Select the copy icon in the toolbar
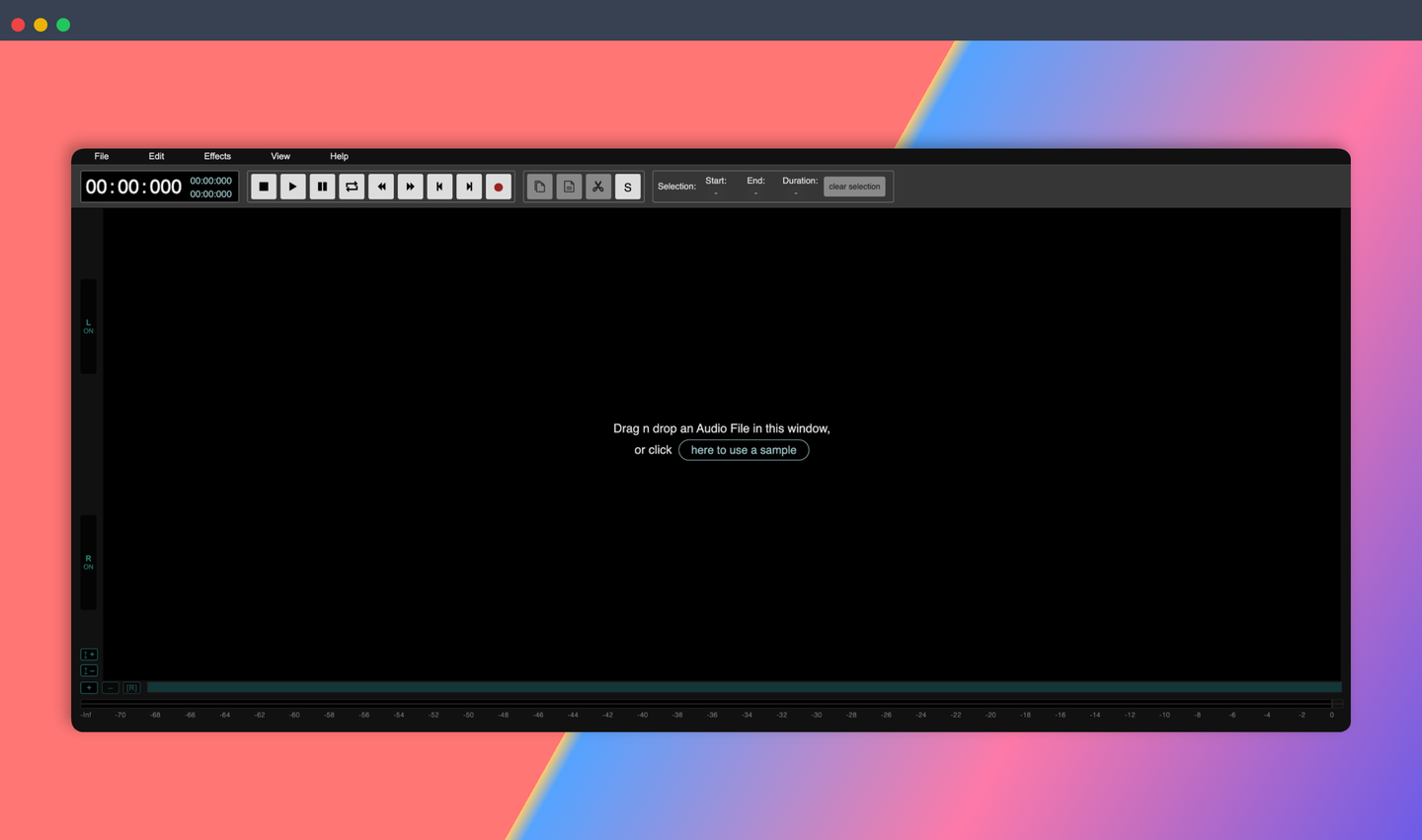Viewport: 1422px width, 840px height. click(538, 186)
